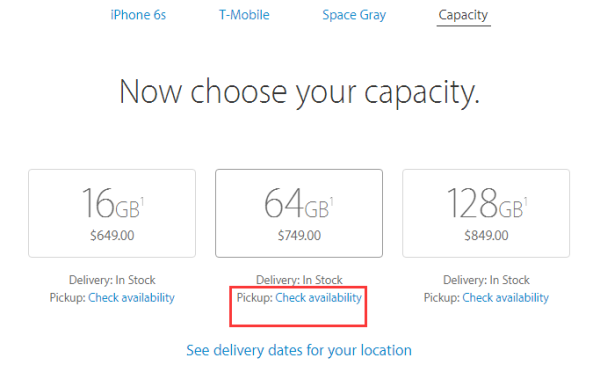The width and height of the screenshot is (600, 365).
Task: Click footnote 1 superscript beside 64GB
Action: 331,201
